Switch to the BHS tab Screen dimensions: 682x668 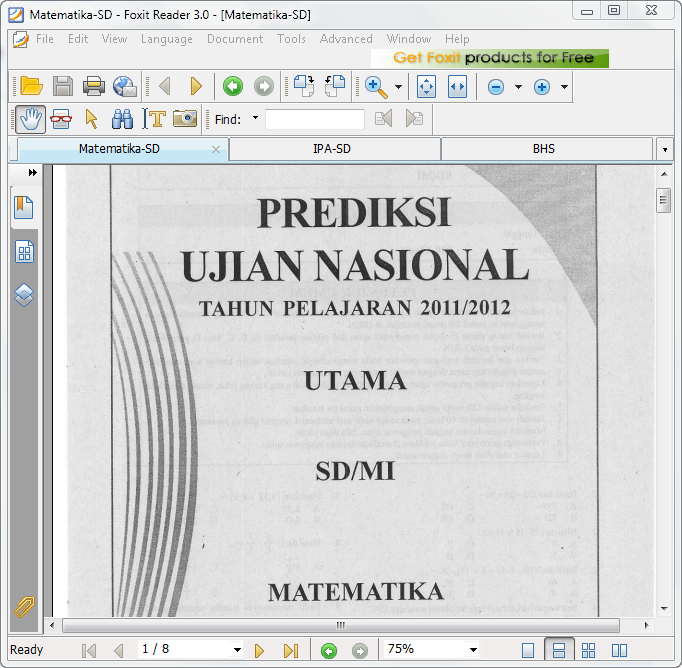pyautogui.click(x=546, y=149)
